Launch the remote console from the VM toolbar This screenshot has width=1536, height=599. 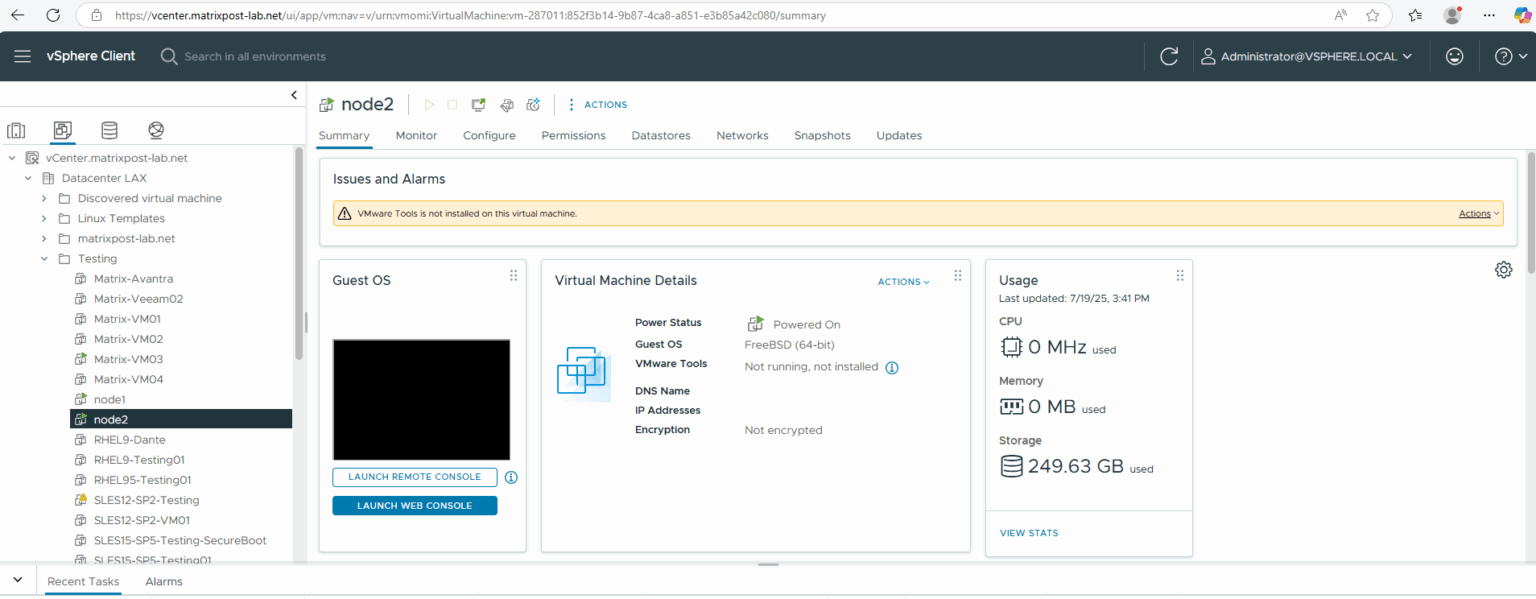[x=478, y=104]
